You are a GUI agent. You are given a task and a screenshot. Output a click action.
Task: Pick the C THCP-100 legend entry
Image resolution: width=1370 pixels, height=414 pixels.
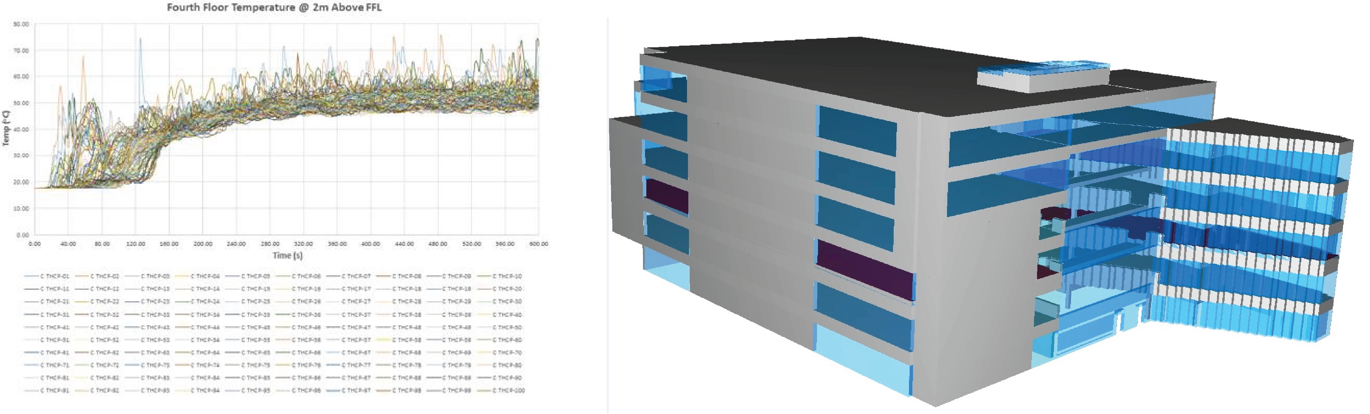click(x=509, y=391)
